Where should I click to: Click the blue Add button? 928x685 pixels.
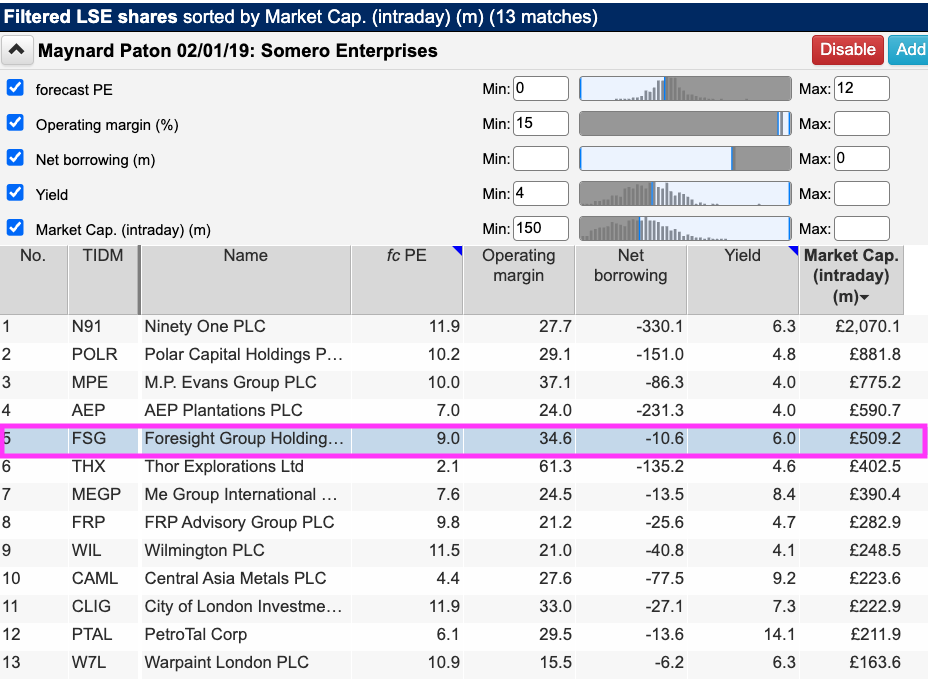910,50
